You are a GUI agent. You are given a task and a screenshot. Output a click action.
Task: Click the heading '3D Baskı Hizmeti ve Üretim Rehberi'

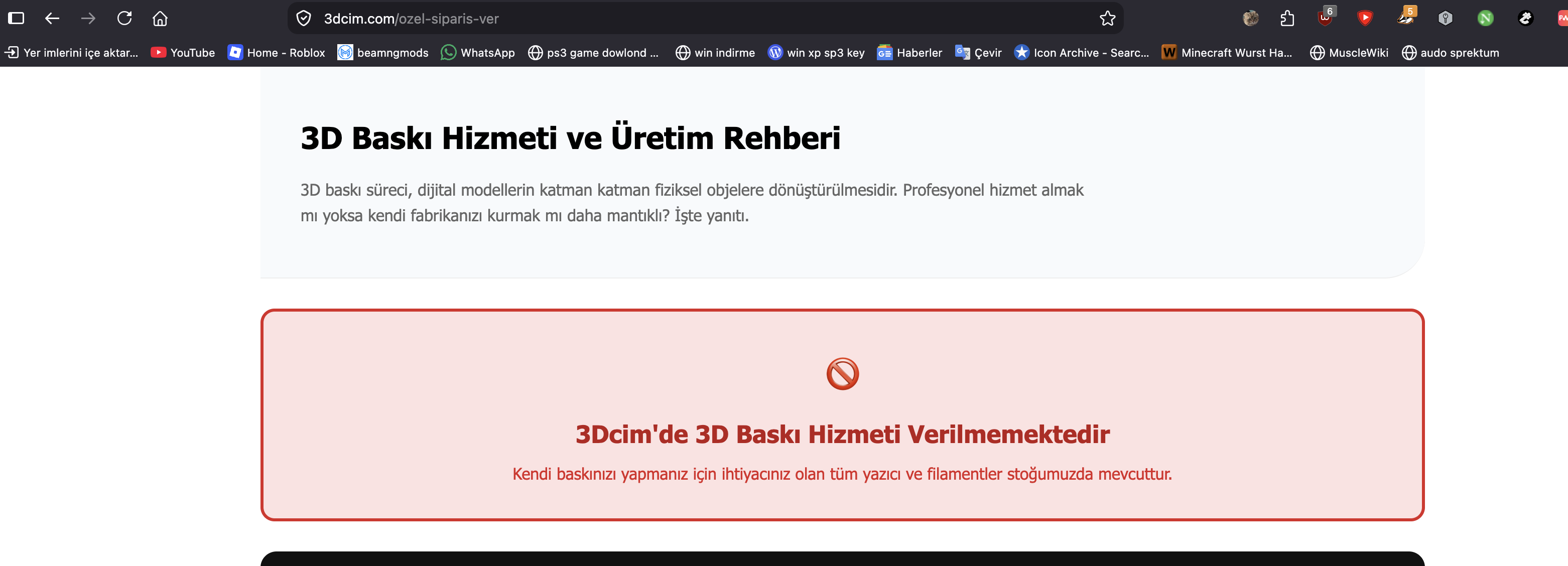[x=570, y=138]
